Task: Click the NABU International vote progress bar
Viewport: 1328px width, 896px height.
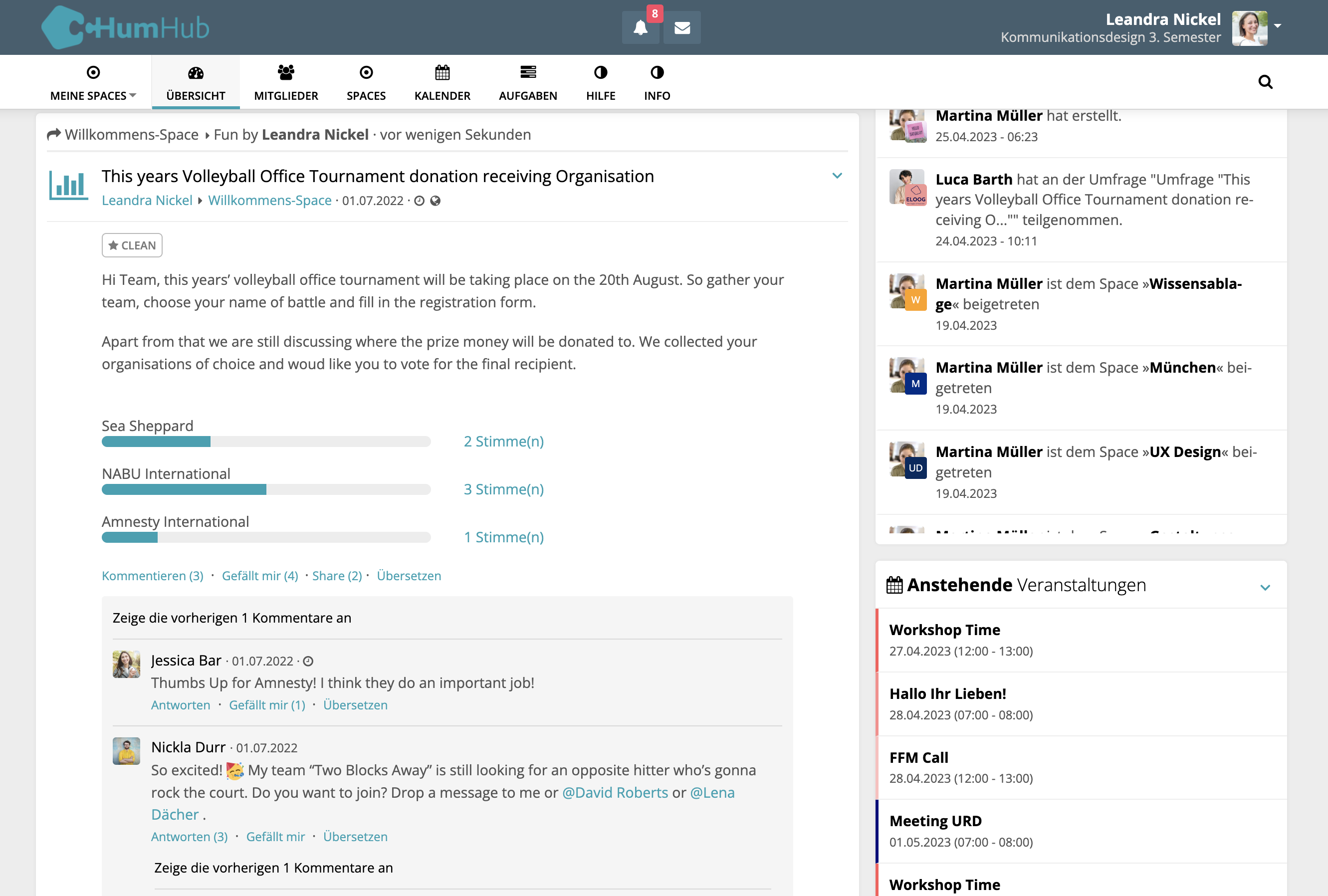Action: (266, 490)
